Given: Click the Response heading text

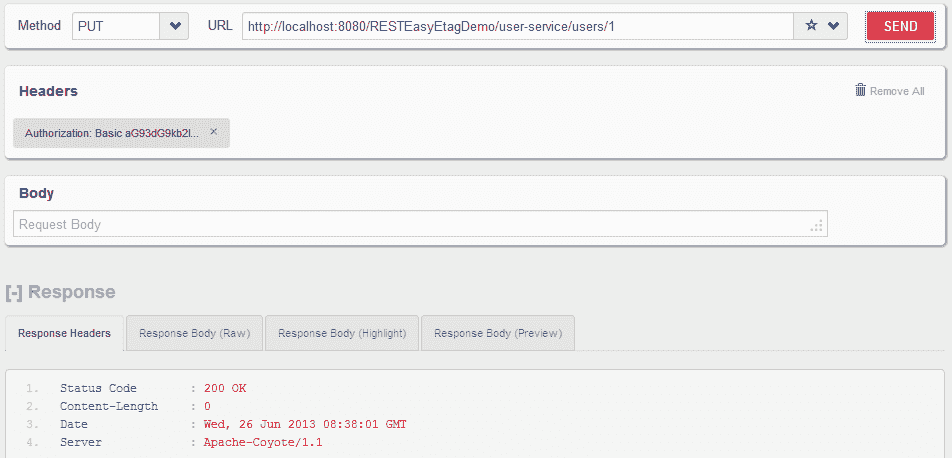Looking at the screenshot, I should (72, 292).
